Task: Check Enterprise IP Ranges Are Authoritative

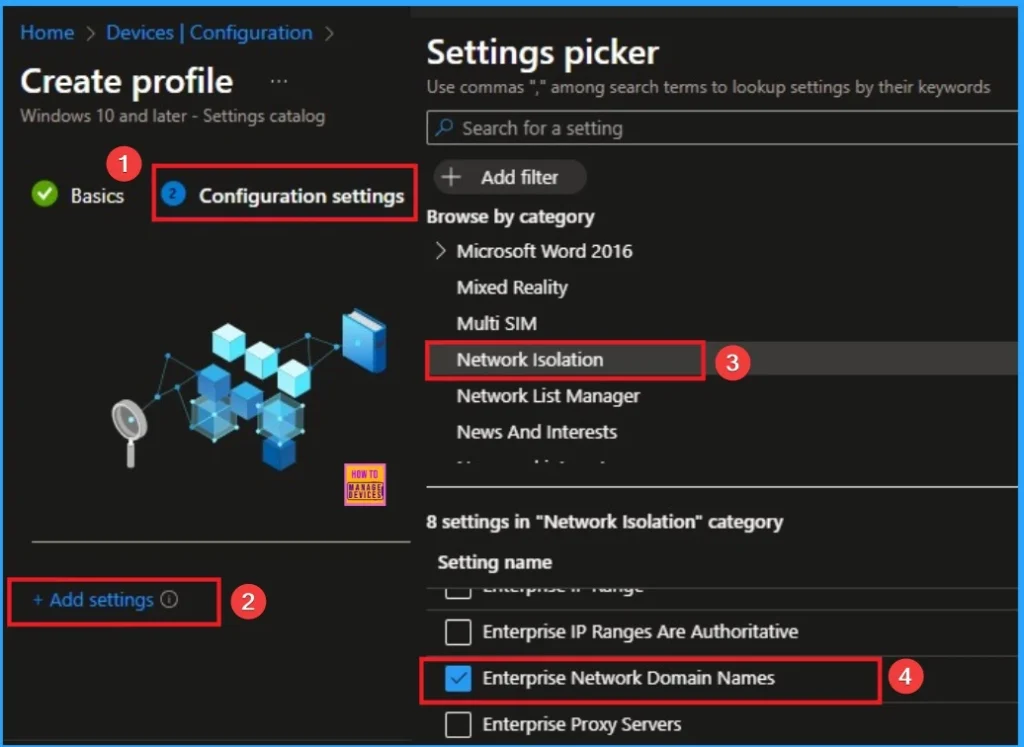Action: click(x=458, y=632)
